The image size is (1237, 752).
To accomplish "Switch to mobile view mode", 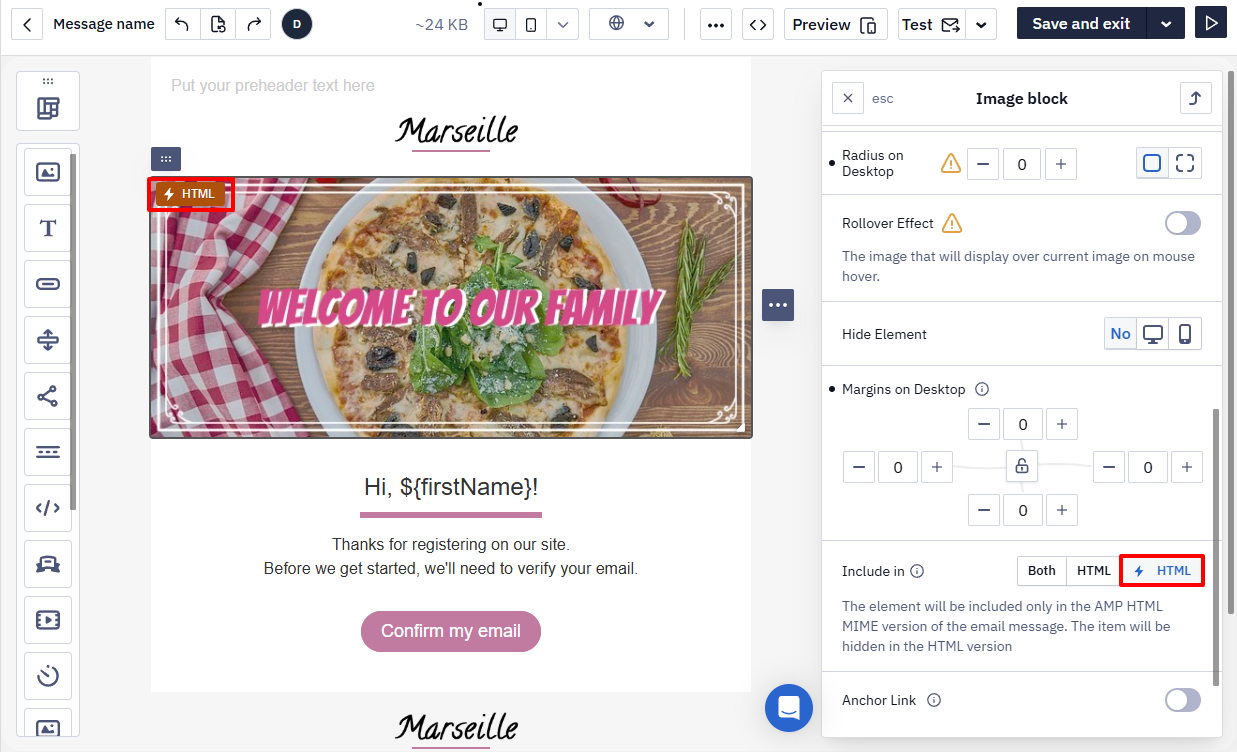I will pos(531,24).
